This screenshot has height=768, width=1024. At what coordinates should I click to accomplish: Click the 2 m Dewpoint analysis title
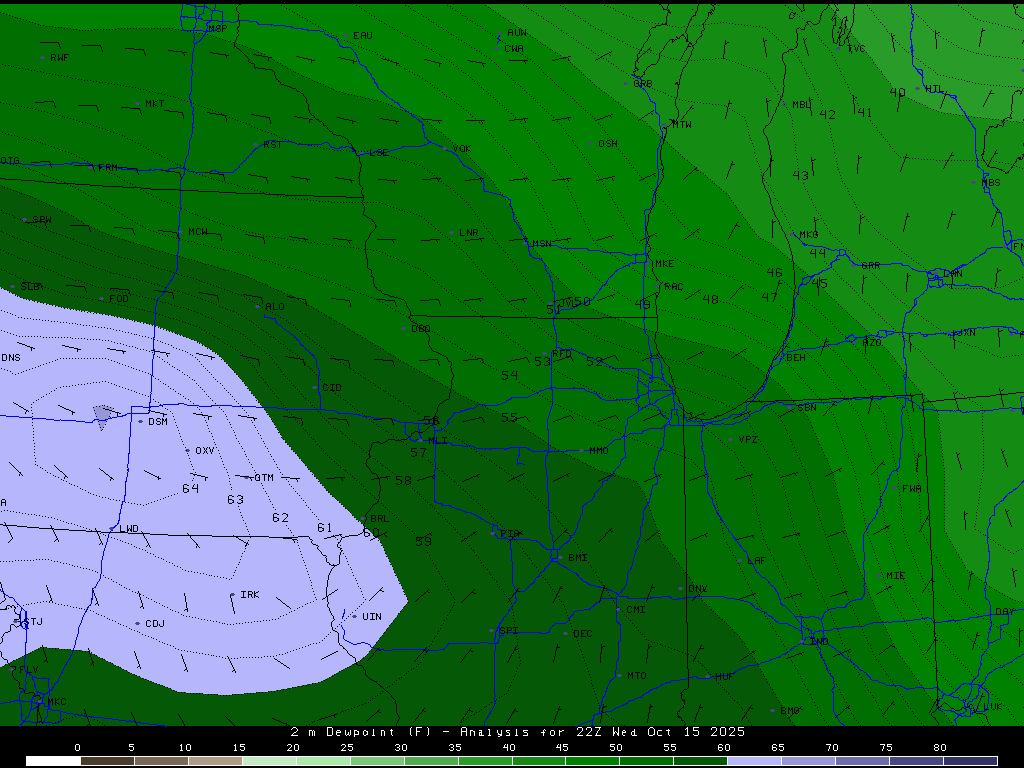tap(518, 732)
